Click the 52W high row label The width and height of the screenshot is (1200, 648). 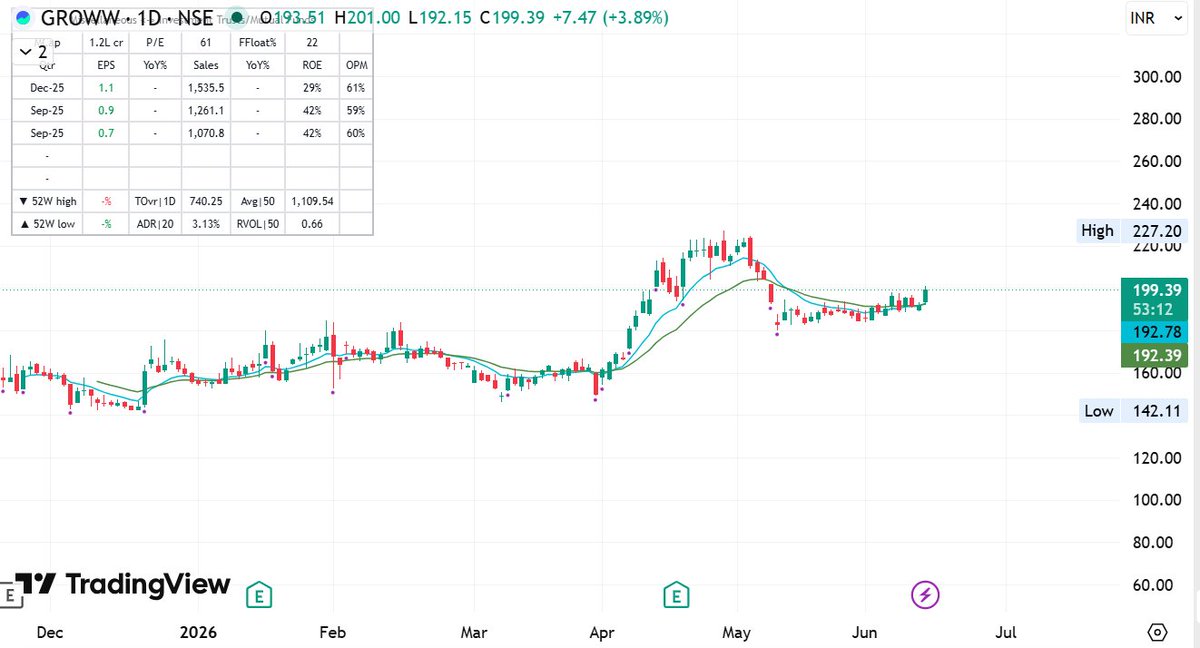(47, 201)
